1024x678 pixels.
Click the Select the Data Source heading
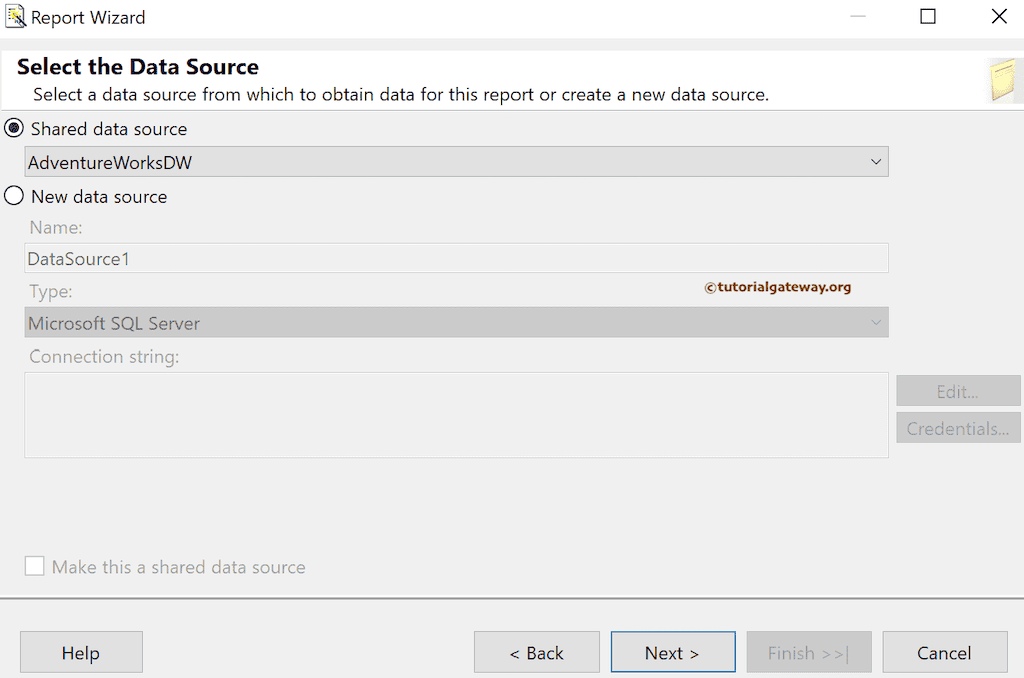(137, 66)
